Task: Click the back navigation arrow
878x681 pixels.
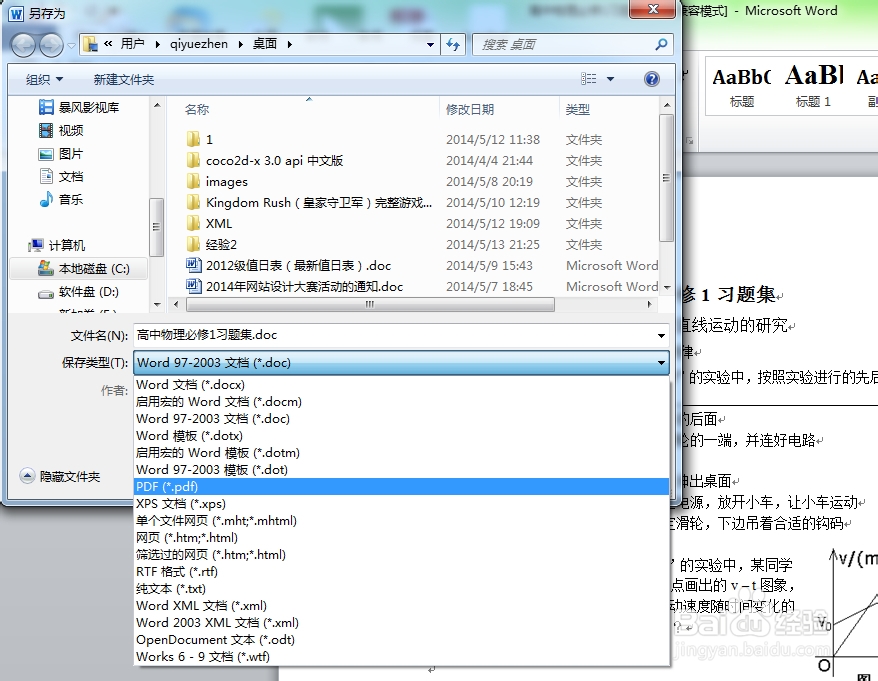Action: pos(22,44)
